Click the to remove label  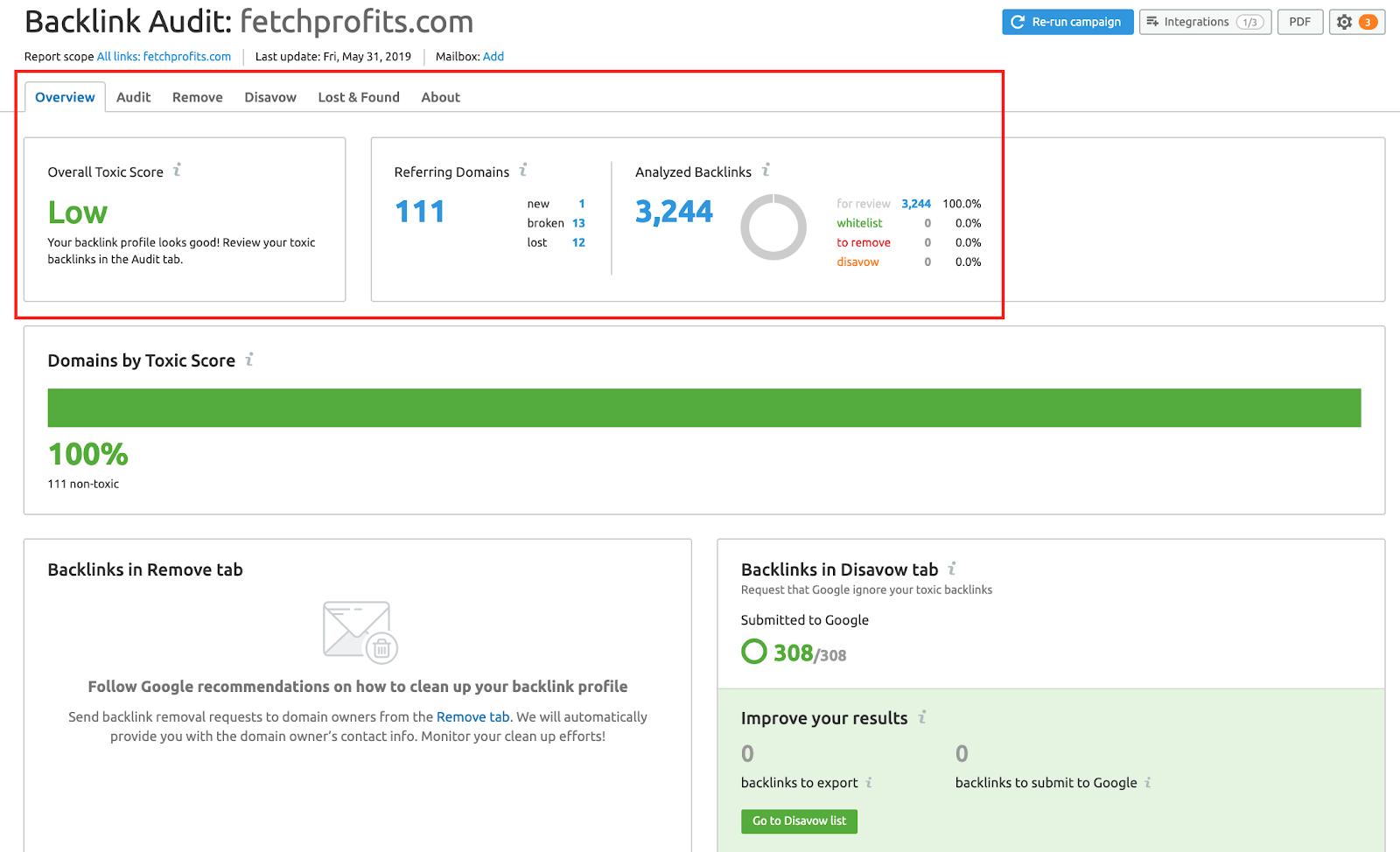[x=864, y=242]
